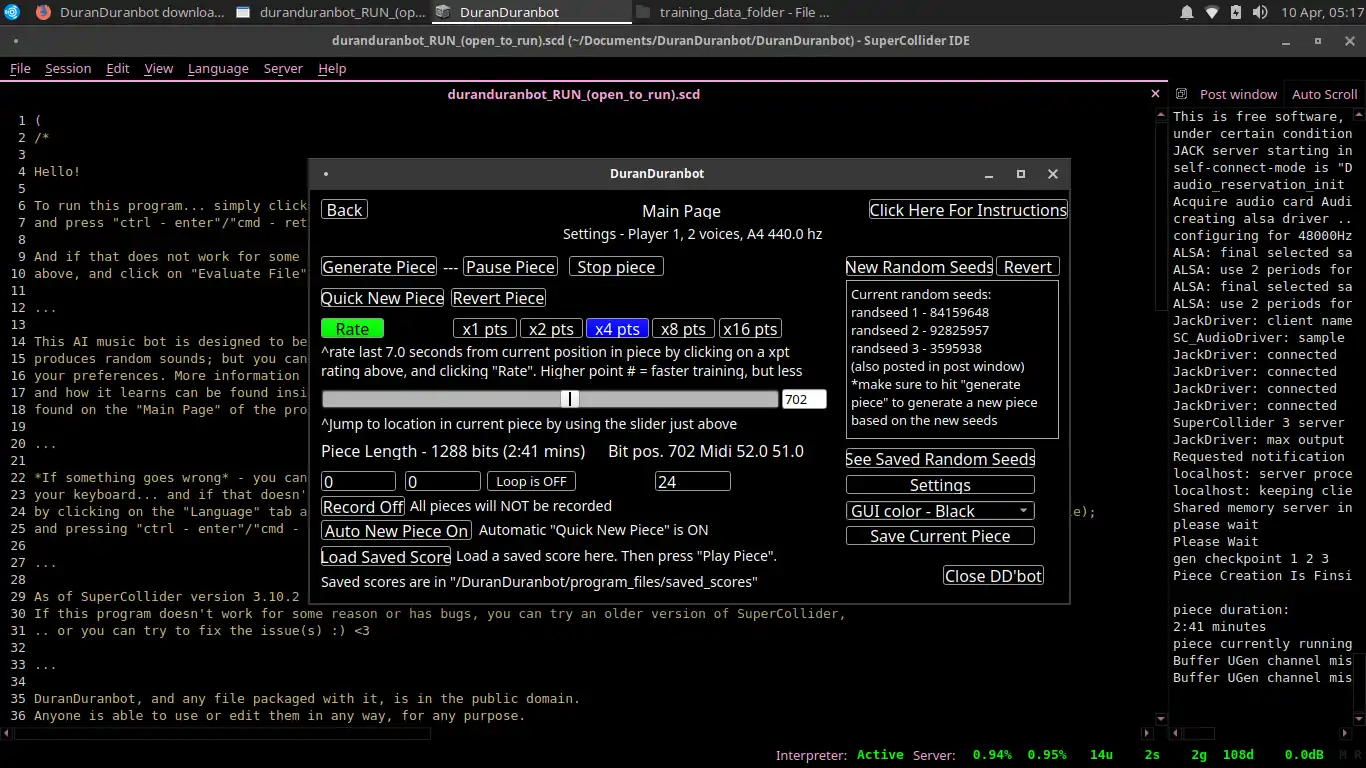This screenshot has height=768, width=1366.
Task: Toggle the Record Off button
Action: tap(363, 507)
